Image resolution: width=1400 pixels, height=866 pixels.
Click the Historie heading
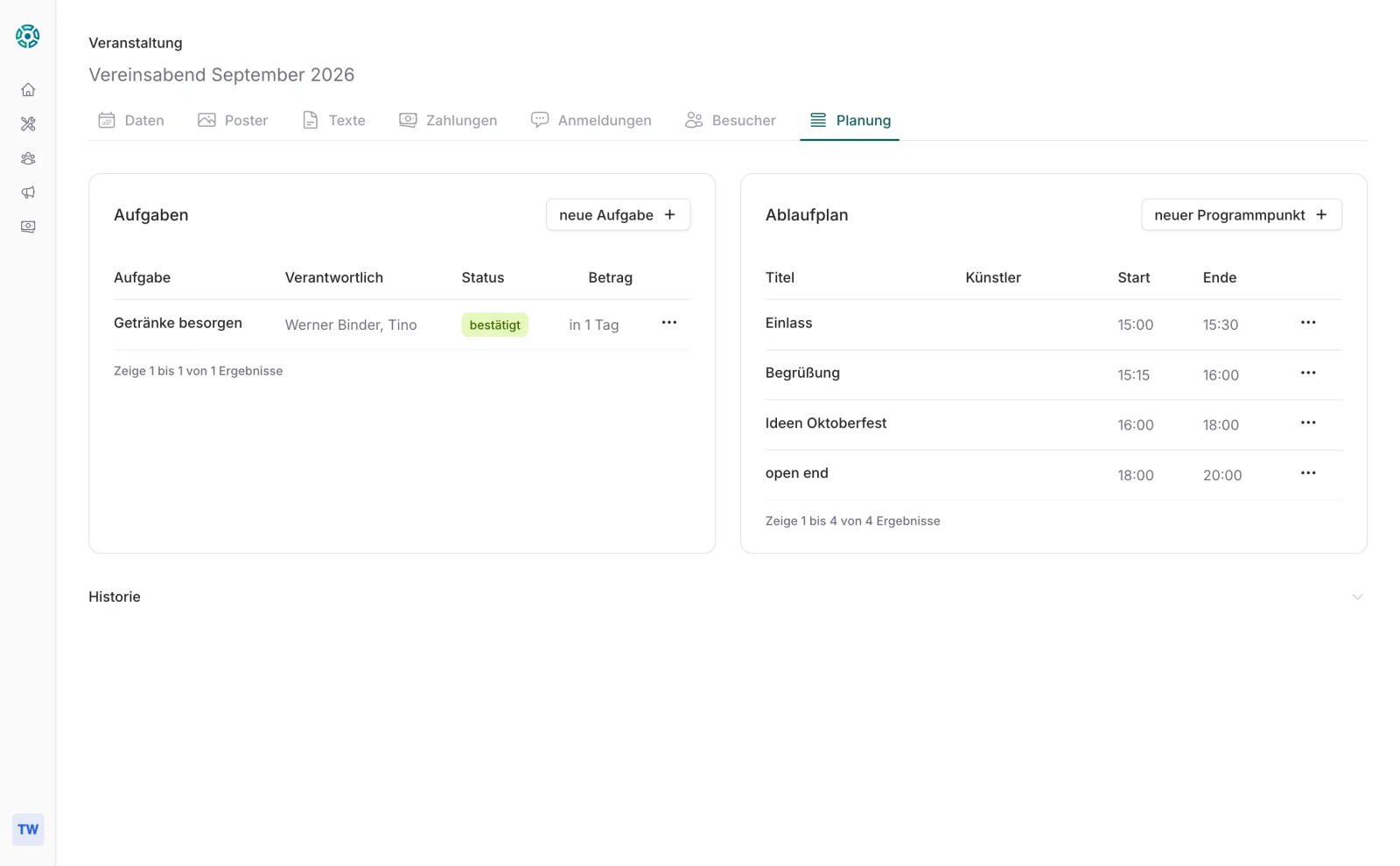(115, 597)
